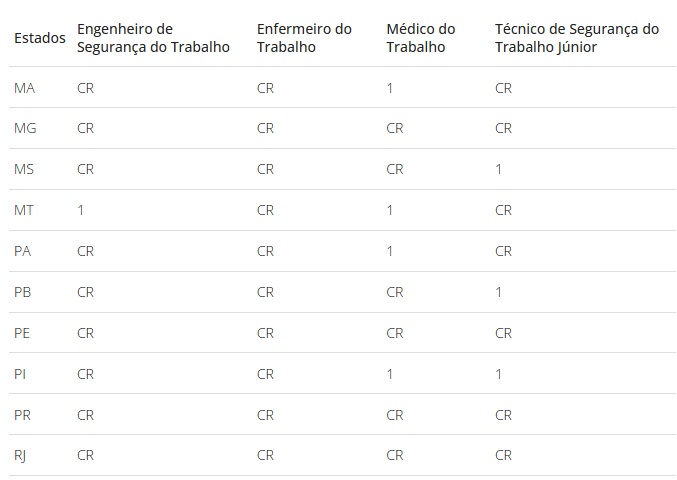Click the Enfermeiro do Trabalho column header
This screenshot has height=480, width=677.
304,38
